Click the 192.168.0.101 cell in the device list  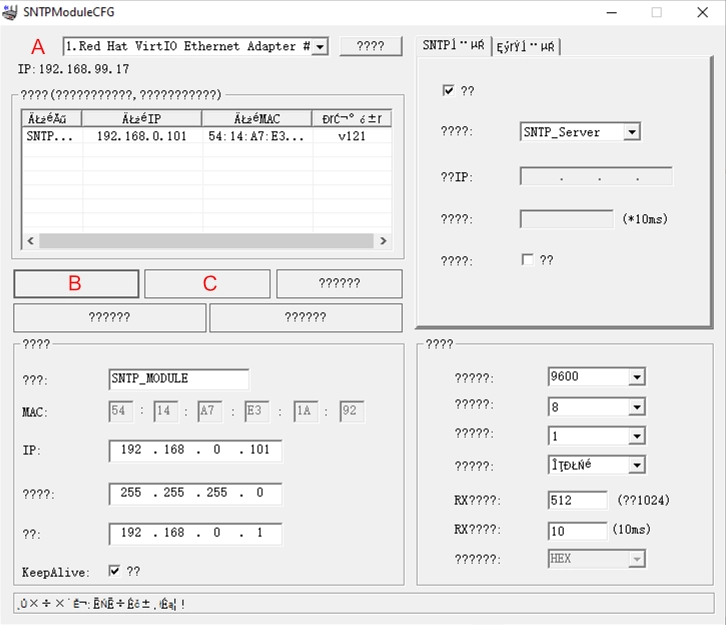[x=142, y=136]
